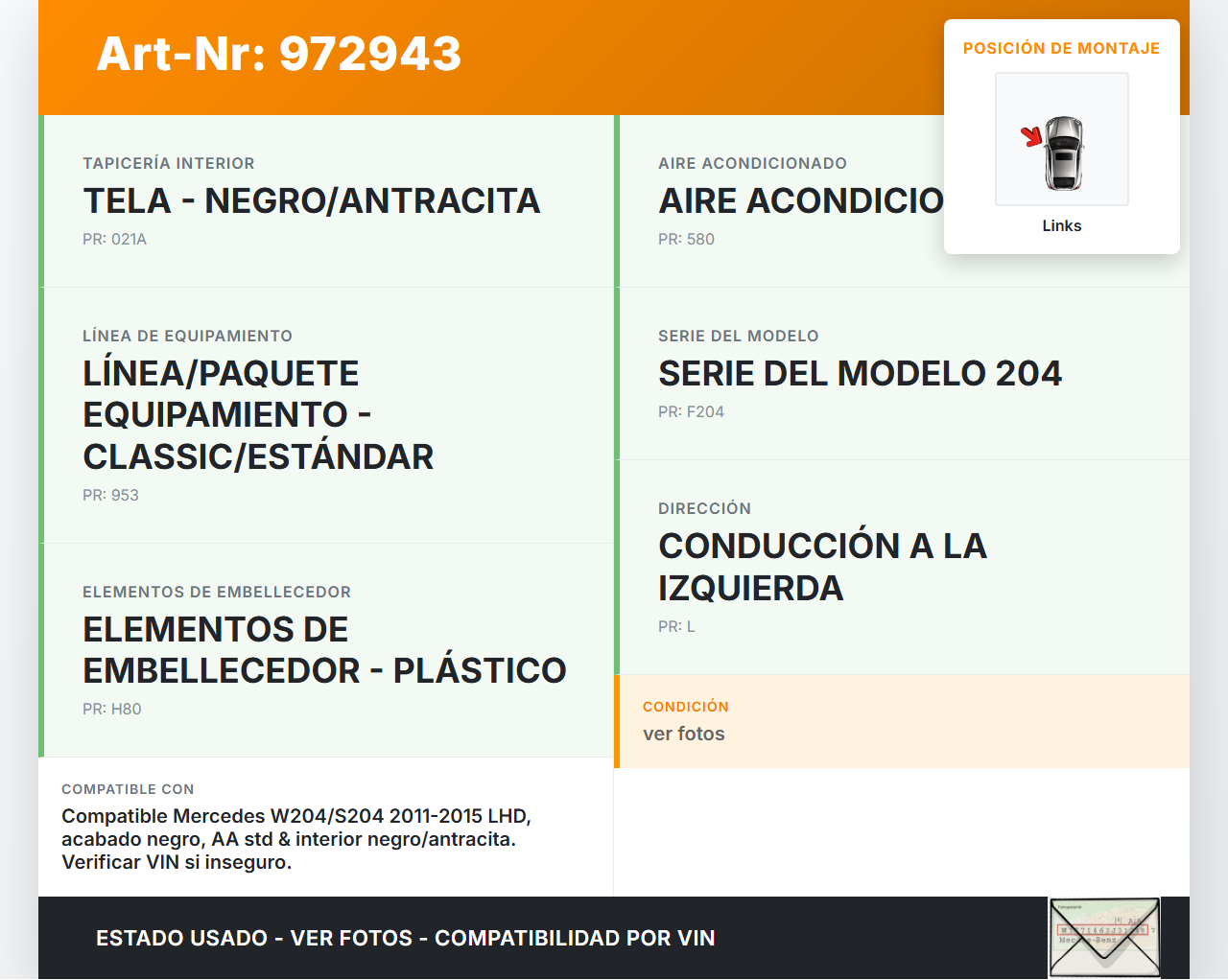Click the PR: H80 code
The height and width of the screenshot is (980, 1228).
point(111,709)
